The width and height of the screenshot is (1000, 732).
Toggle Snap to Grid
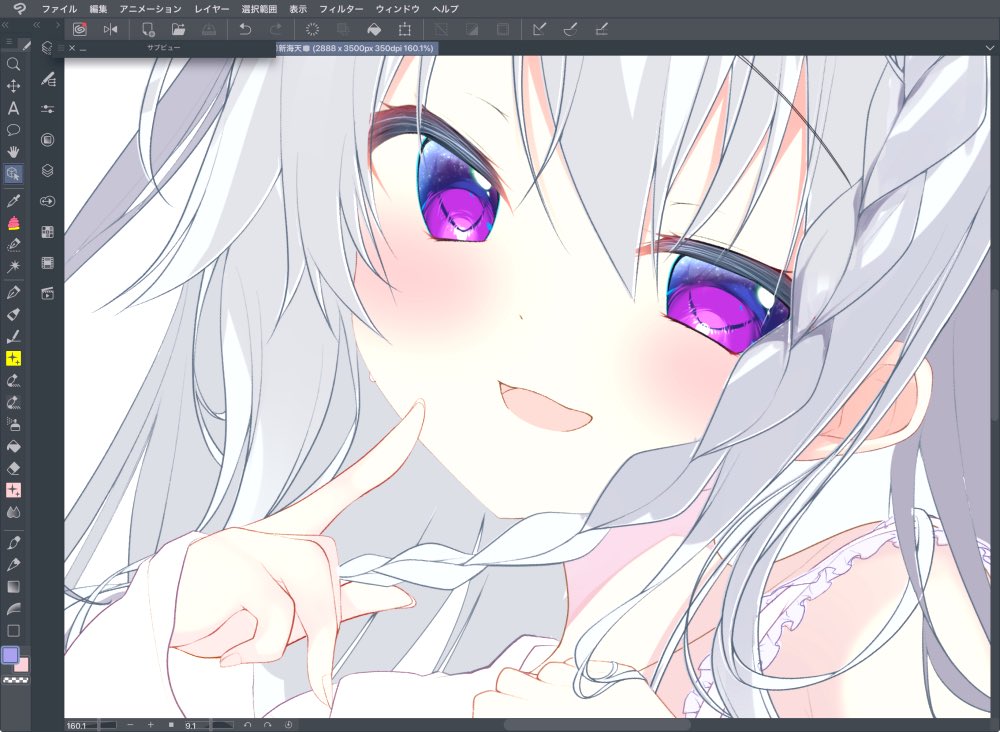tap(601, 29)
